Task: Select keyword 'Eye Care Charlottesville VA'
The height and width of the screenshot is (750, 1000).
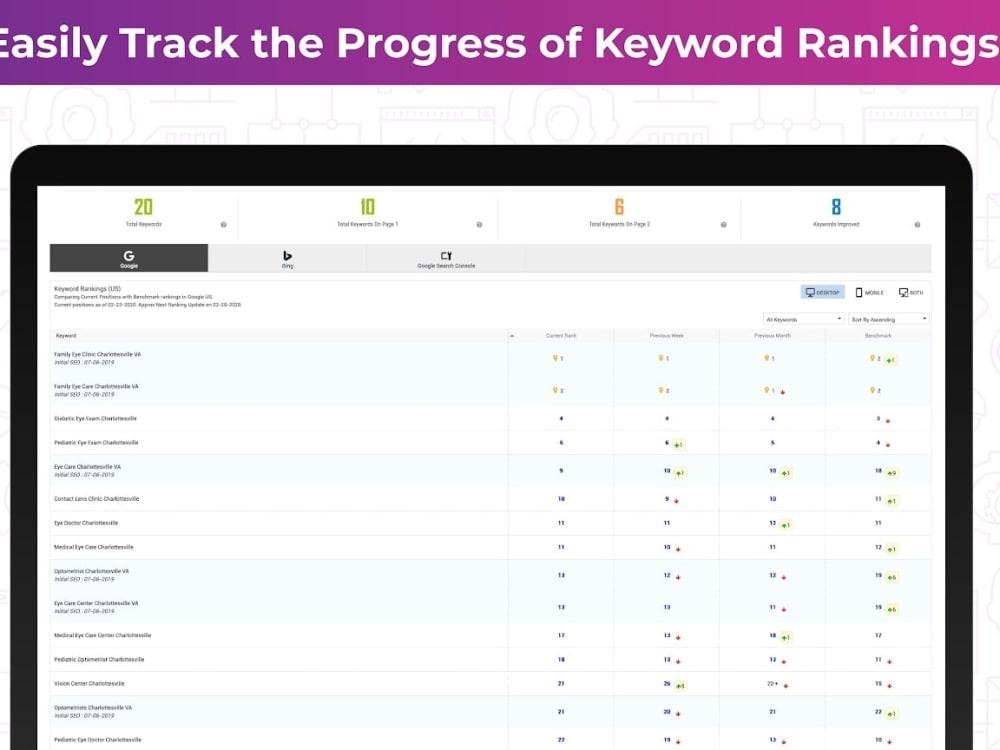Action: tap(87, 466)
